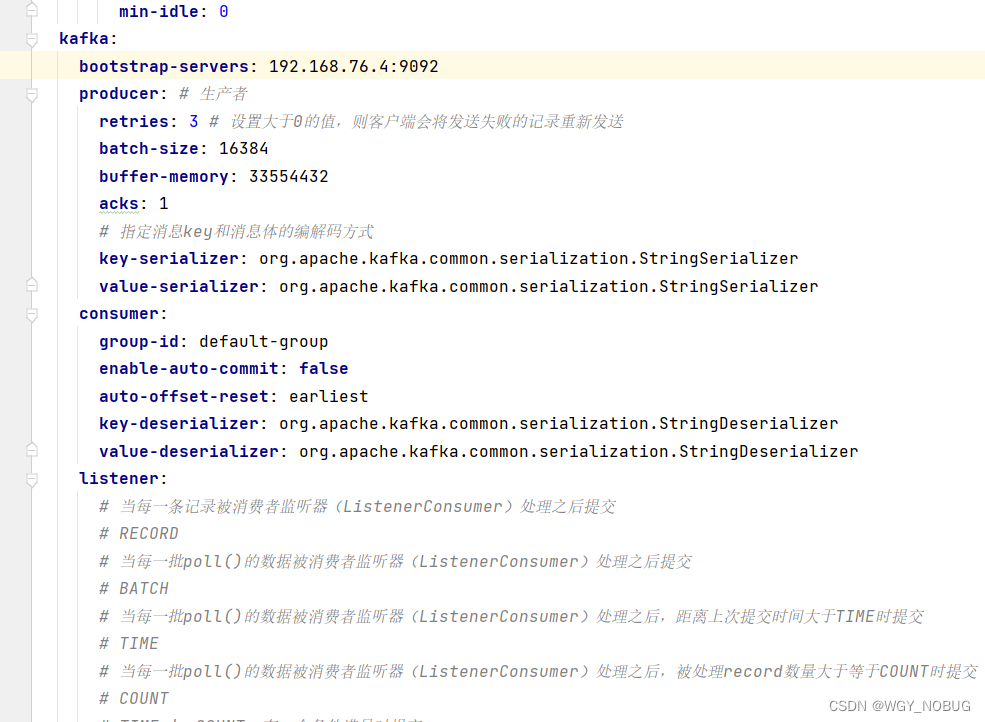Click the retries value 3
The height and width of the screenshot is (722, 985).
pyautogui.click(x=194, y=121)
